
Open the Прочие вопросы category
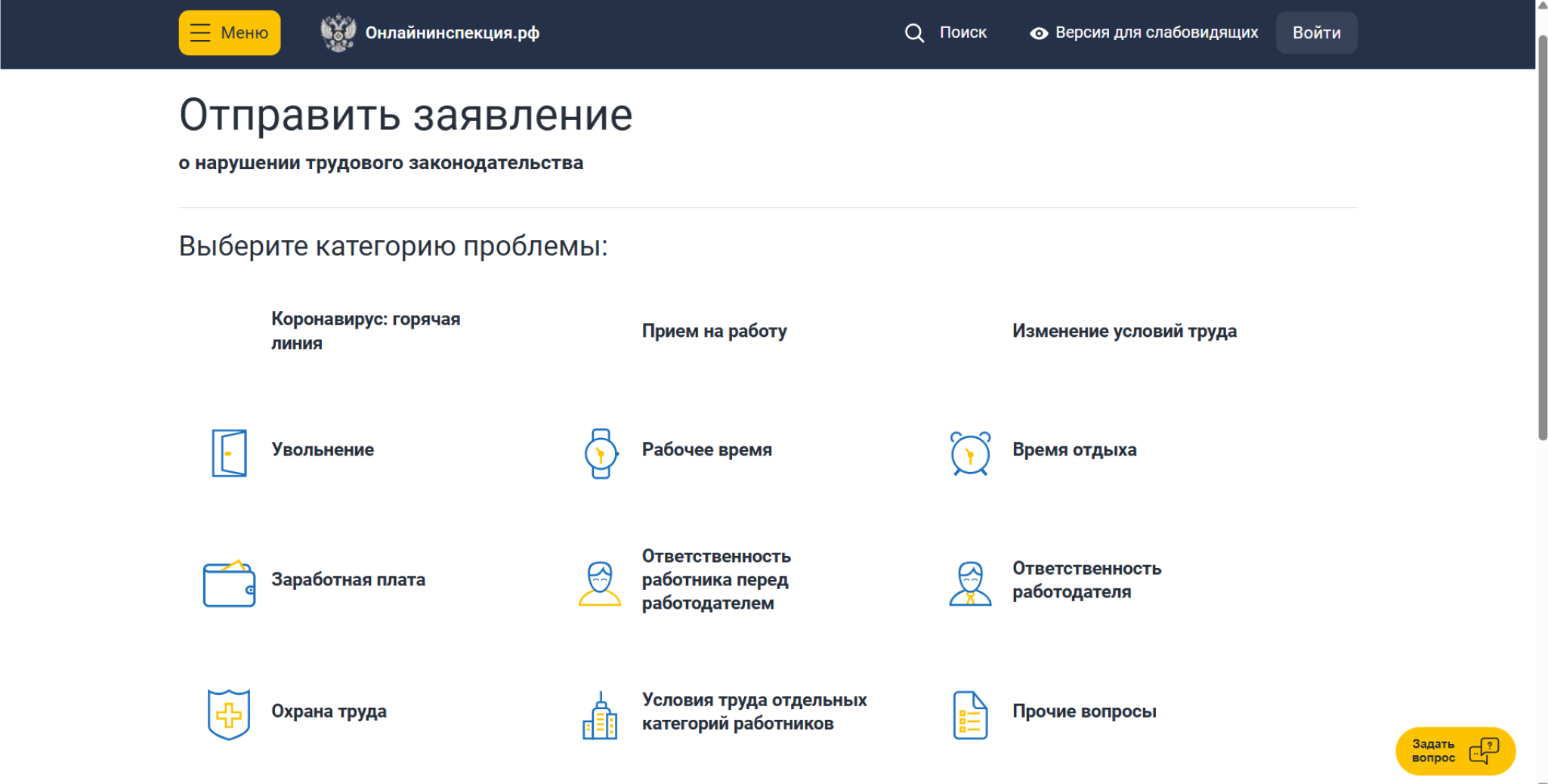click(x=1084, y=711)
